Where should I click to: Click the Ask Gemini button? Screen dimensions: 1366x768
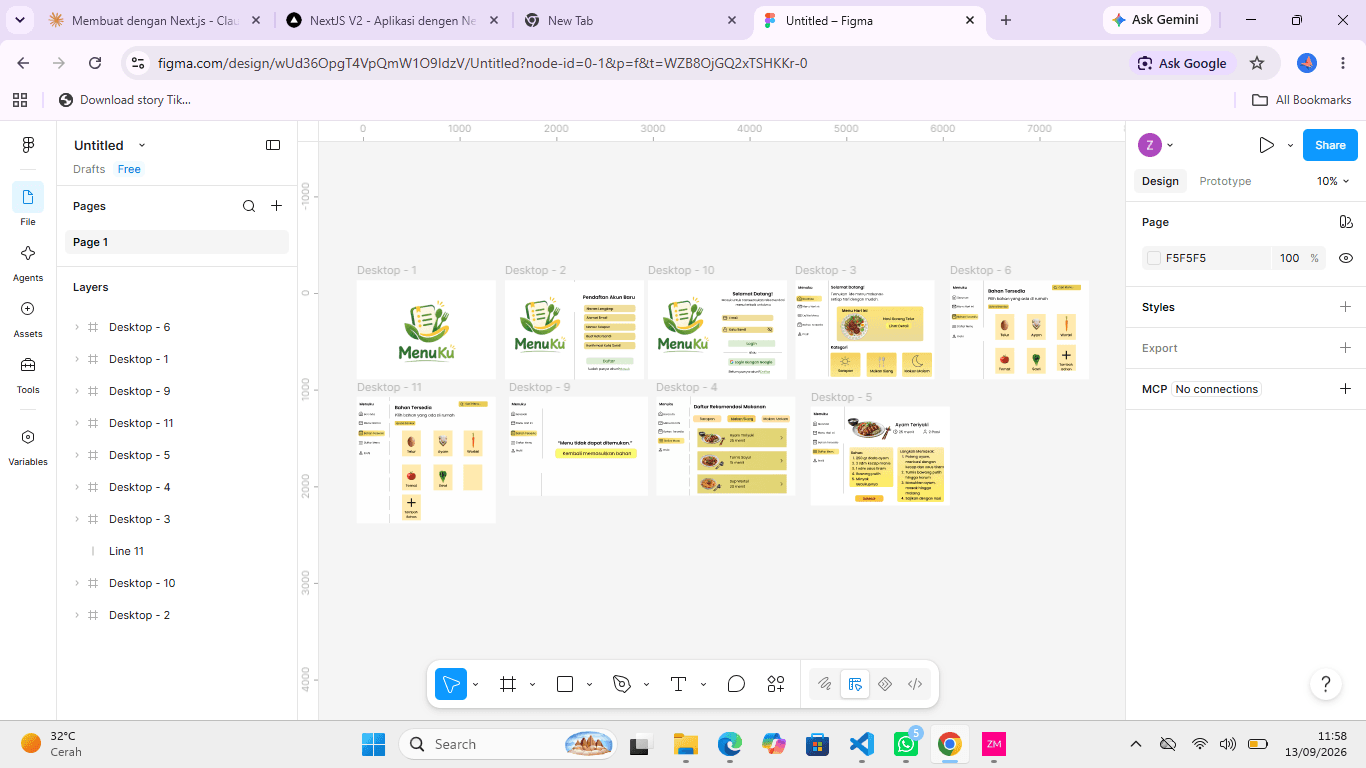[1157, 20]
